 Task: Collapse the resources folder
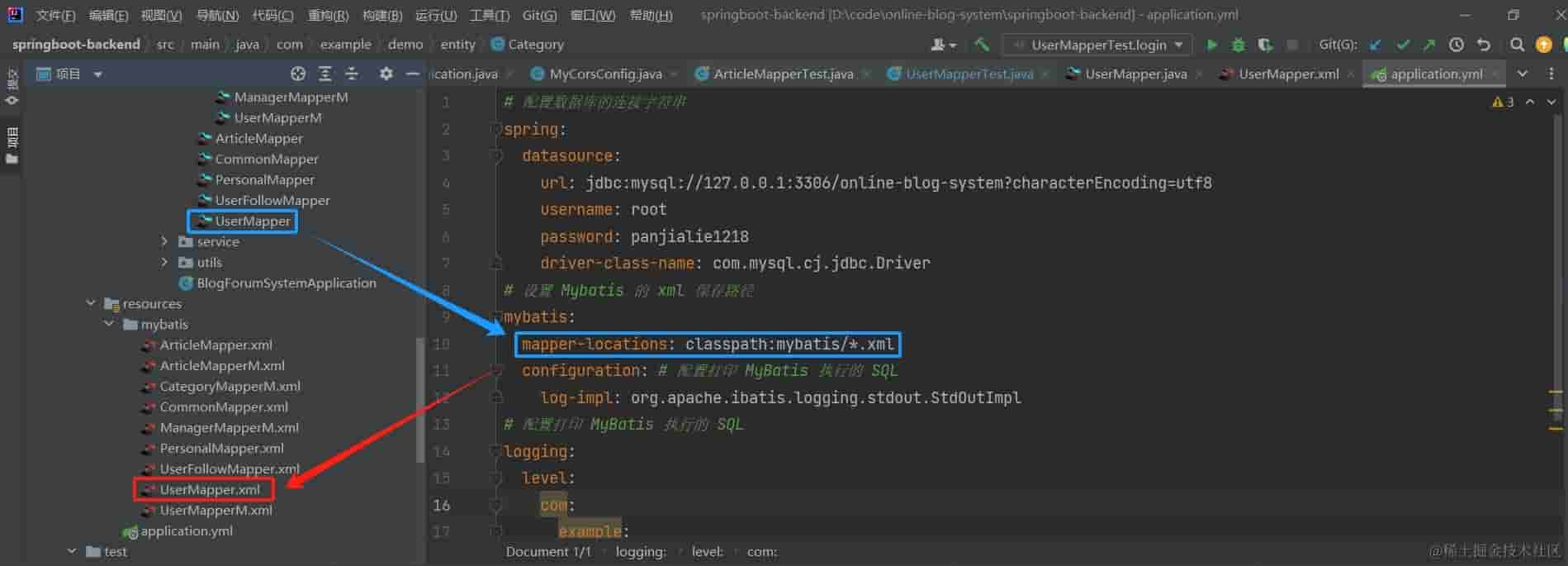click(x=91, y=303)
